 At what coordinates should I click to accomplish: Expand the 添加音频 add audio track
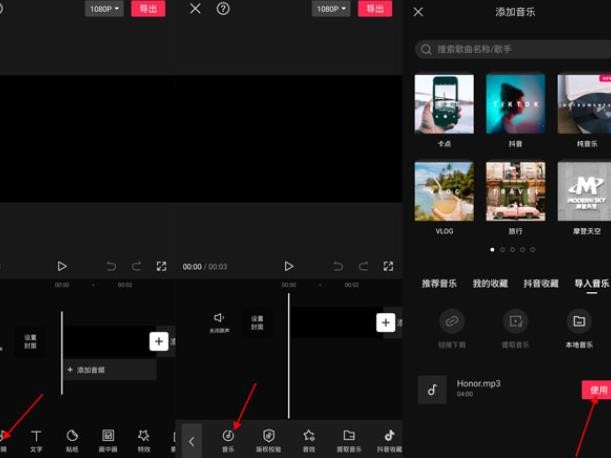[109, 370]
